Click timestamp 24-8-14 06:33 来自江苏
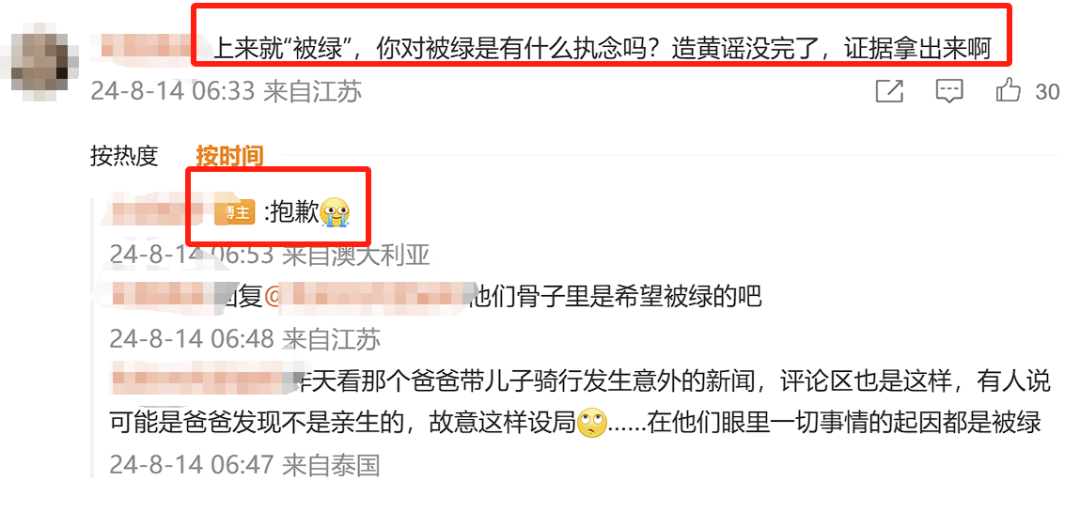The height and width of the screenshot is (512, 1080). [226, 92]
